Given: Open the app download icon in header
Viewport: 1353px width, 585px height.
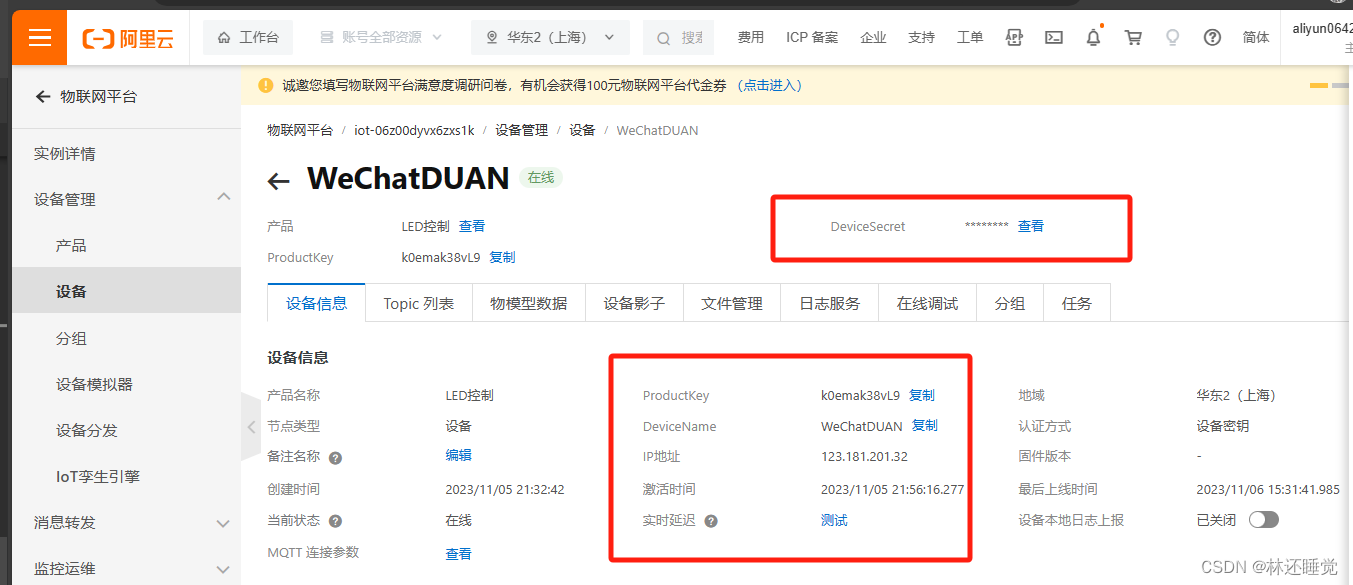Looking at the screenshot, I should pyautogui.click(x=1014, y=38).
